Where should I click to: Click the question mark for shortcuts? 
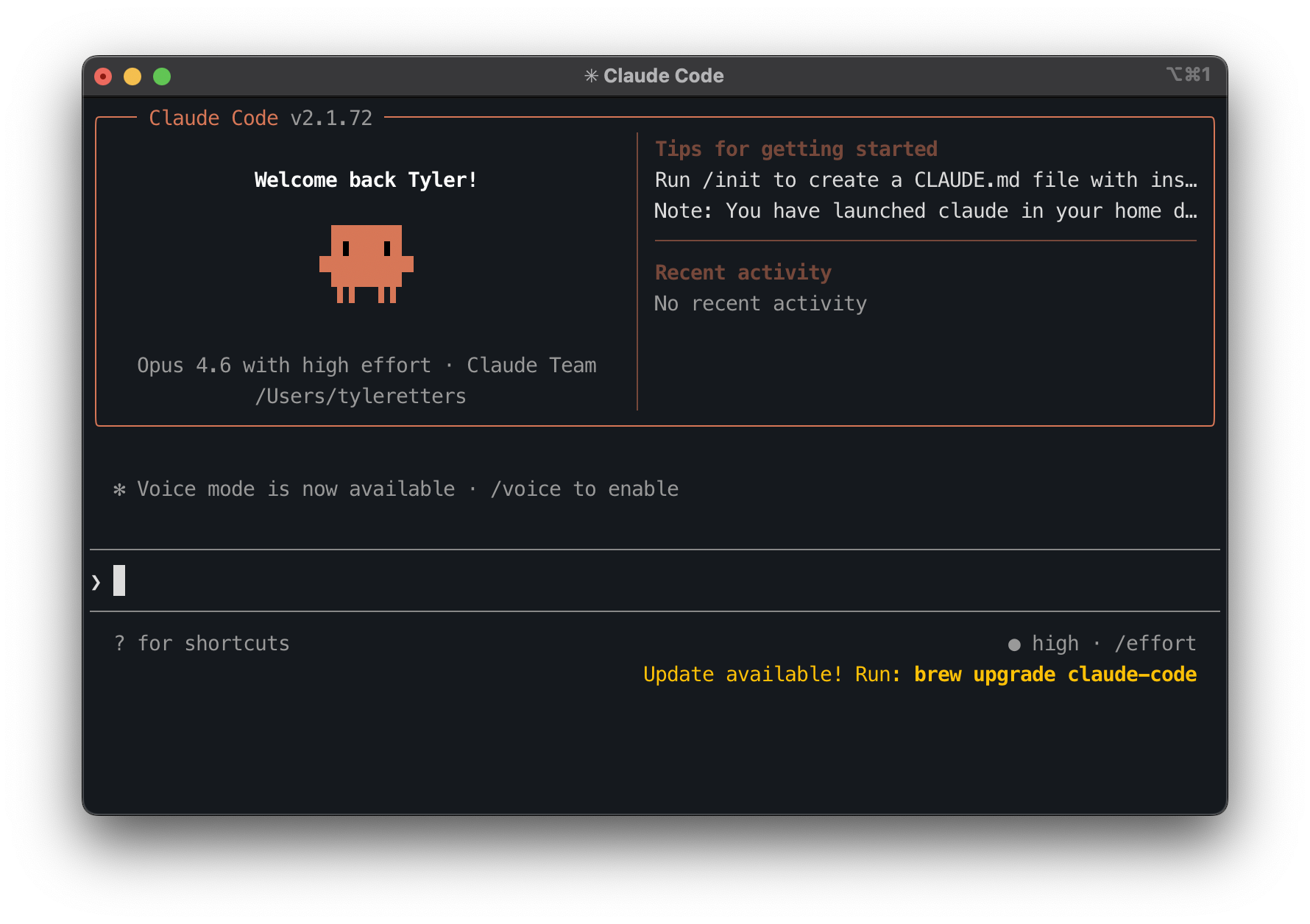coord(119,644)
